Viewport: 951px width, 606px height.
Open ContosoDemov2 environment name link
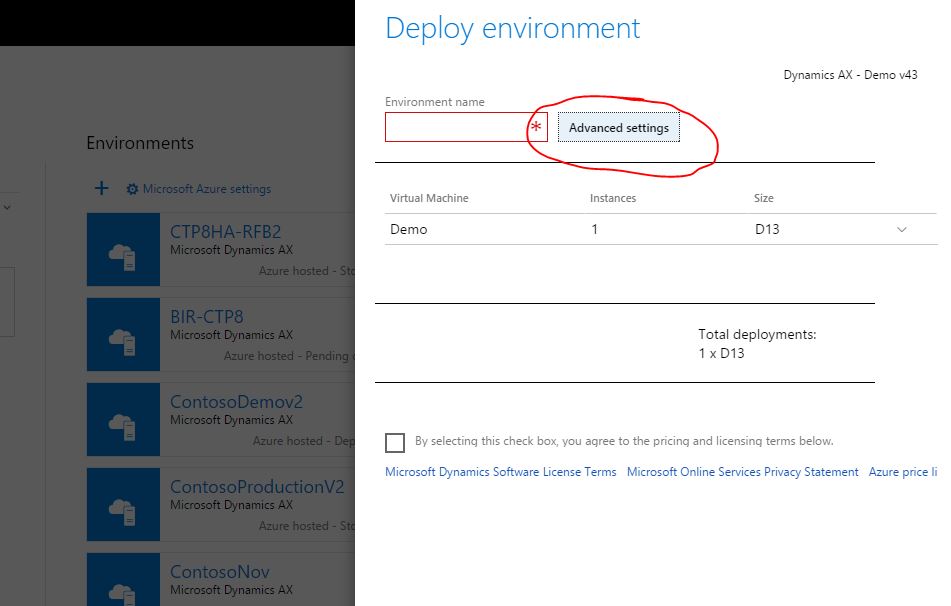237,402
